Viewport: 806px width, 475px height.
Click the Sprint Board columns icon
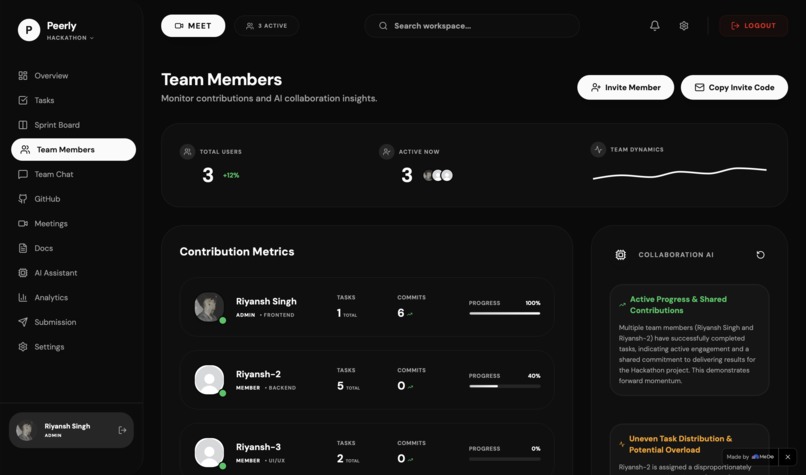[23, 125]
